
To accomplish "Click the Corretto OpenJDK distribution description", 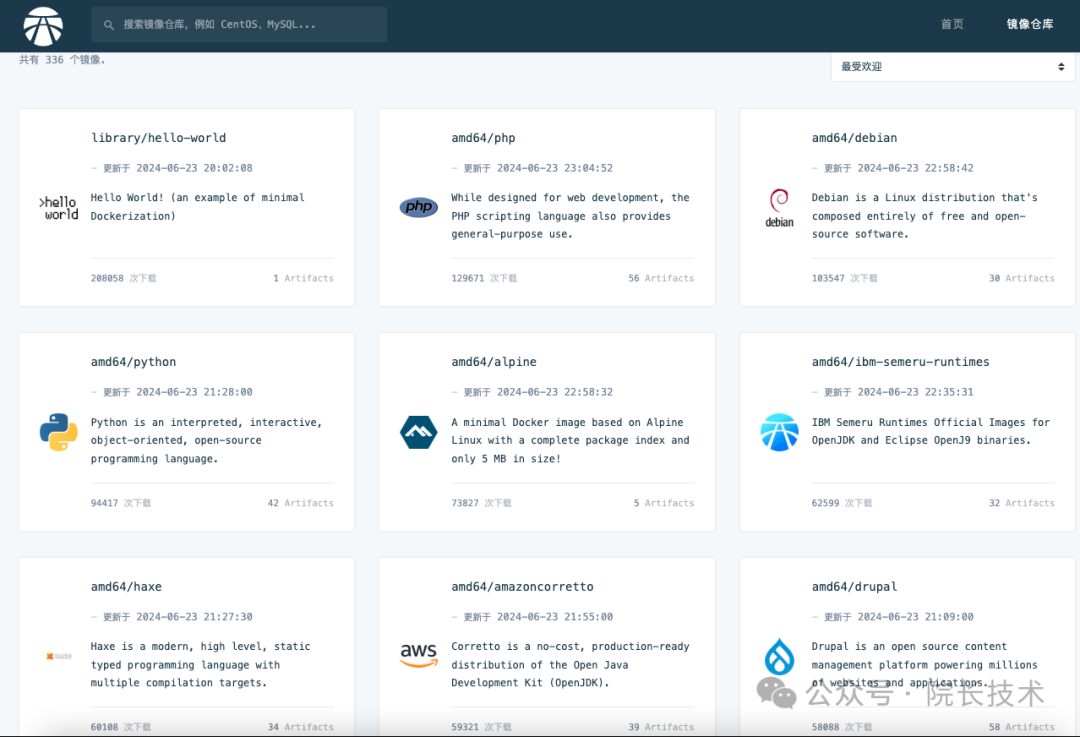I will pos(570,665).
